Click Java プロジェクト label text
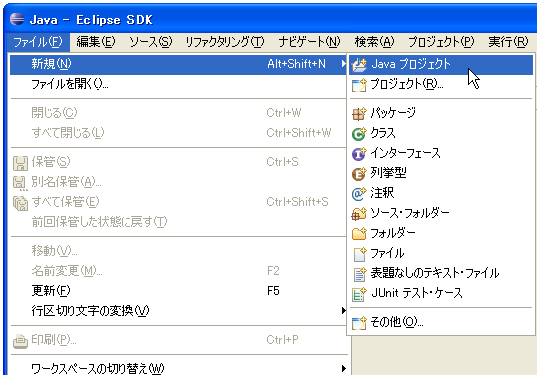537x375 pixels. (x=411, y=64)
